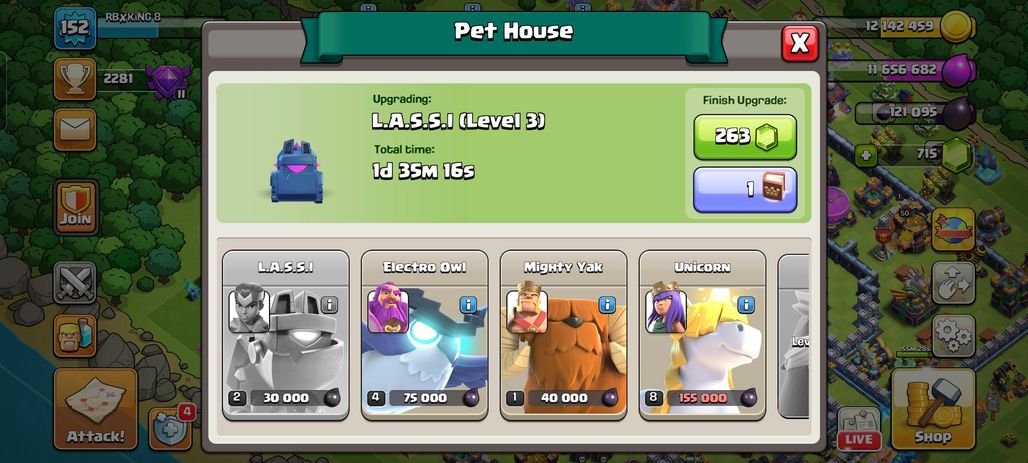This screenshot has width=1028, height=463.
Task: Open info for the Unicorn pet
Action: pyautogui.click(x=745, y=305)
